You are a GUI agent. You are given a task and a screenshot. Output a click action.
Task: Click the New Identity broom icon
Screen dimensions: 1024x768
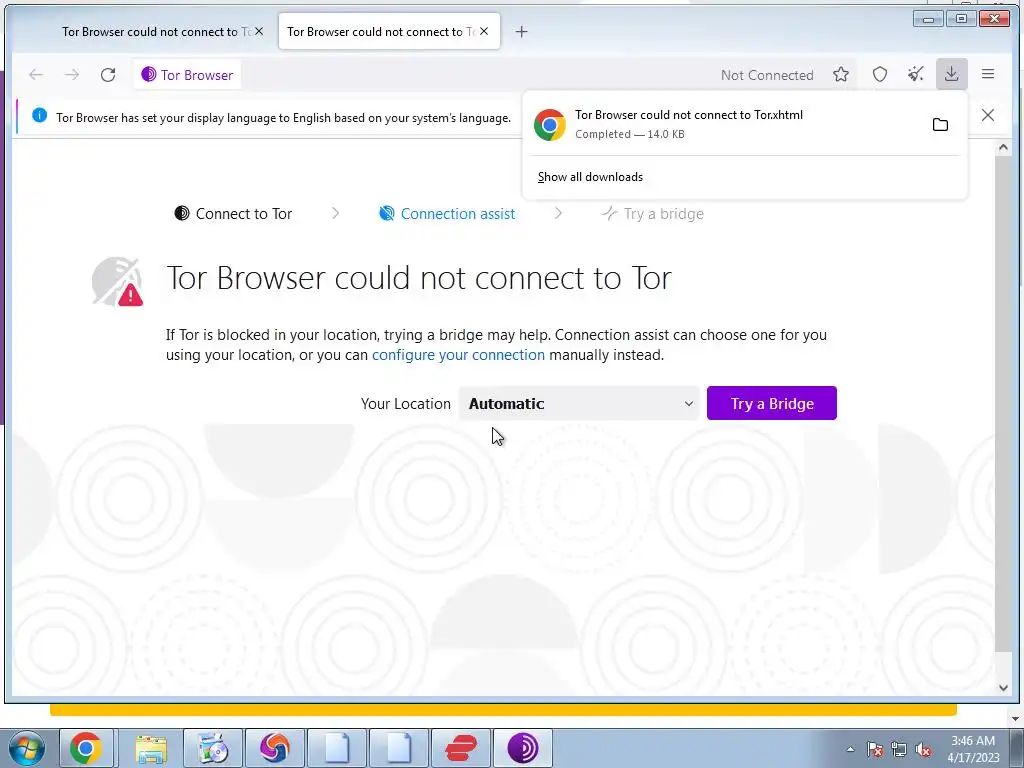point(916,74)
